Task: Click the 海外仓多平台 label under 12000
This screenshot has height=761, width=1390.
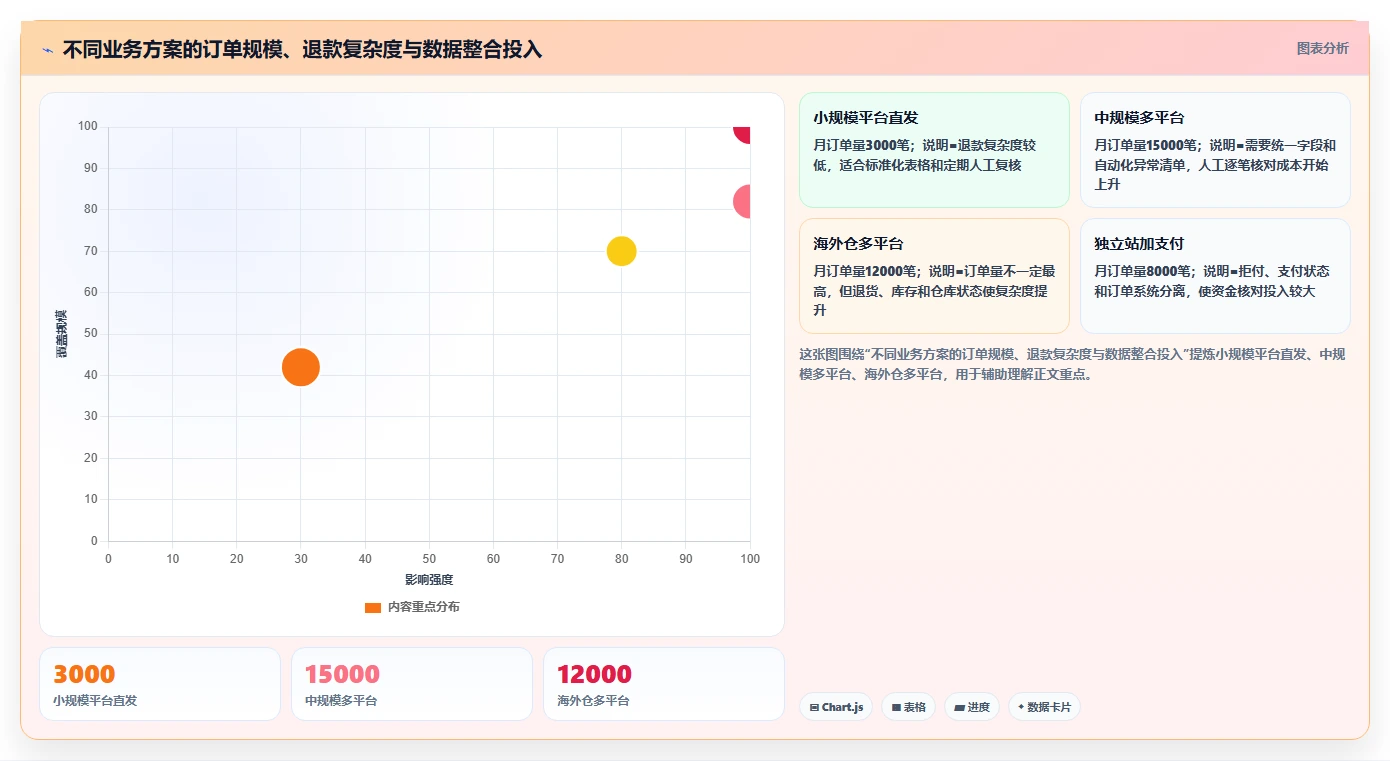Action: pos(593,701)
